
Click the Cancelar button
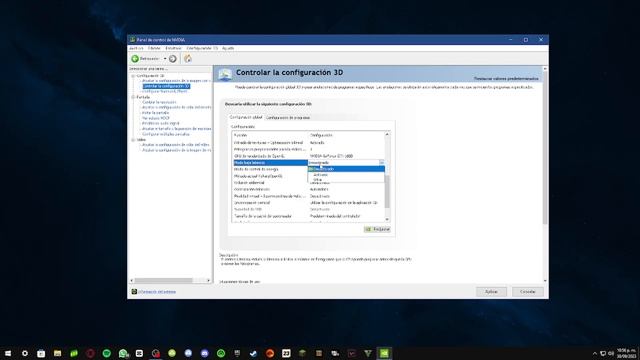pos(527,292)
